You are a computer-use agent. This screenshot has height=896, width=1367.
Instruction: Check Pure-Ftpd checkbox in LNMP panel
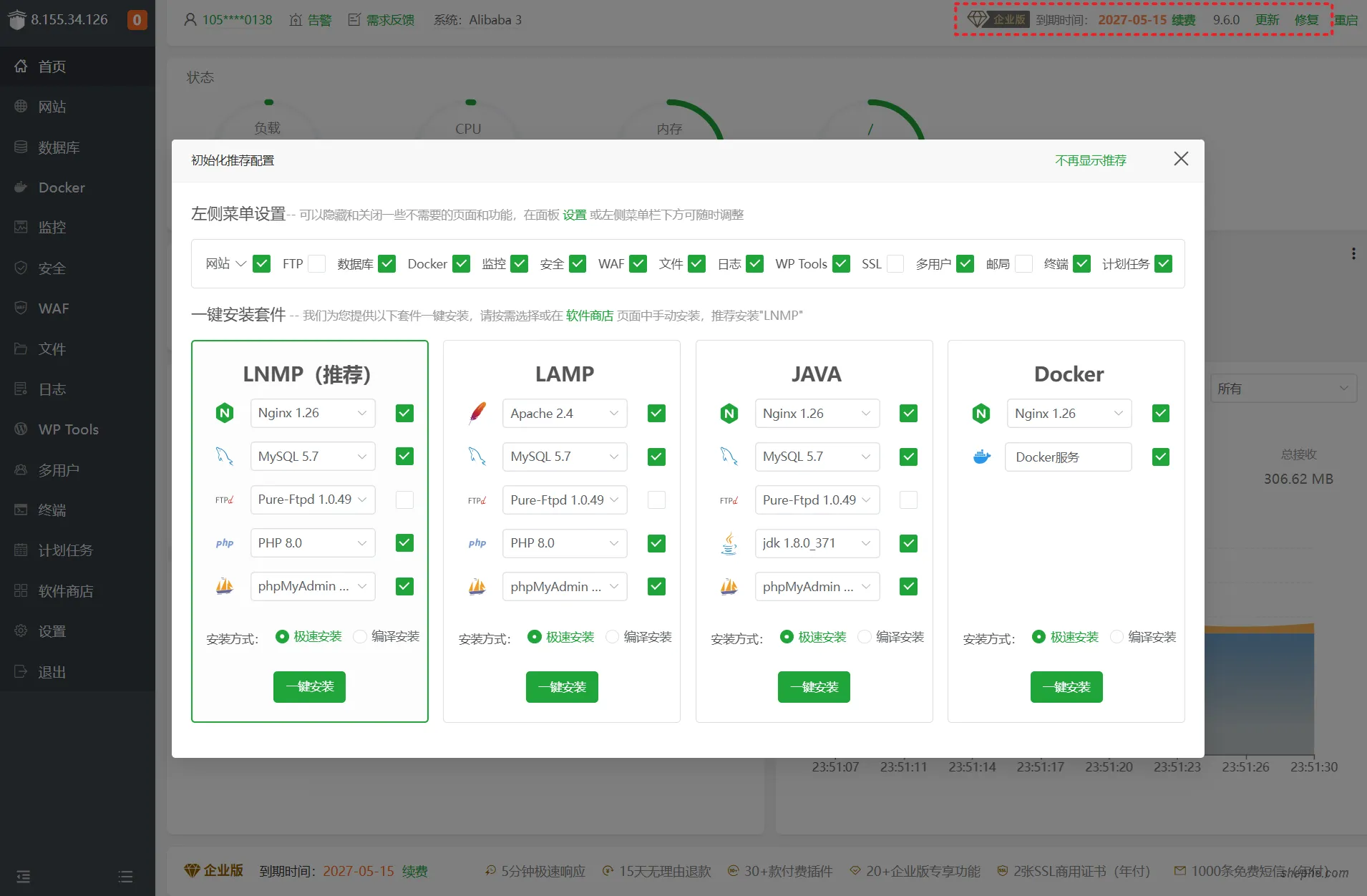coord(404,500)
